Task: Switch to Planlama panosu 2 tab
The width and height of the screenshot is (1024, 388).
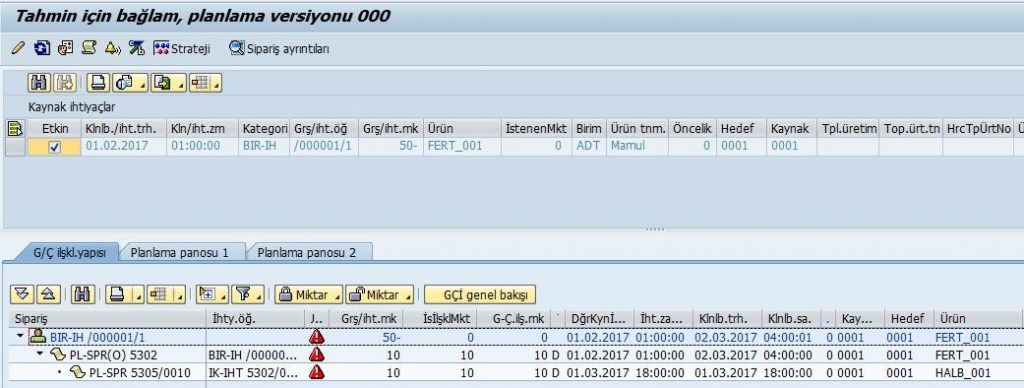Action: 306,252
